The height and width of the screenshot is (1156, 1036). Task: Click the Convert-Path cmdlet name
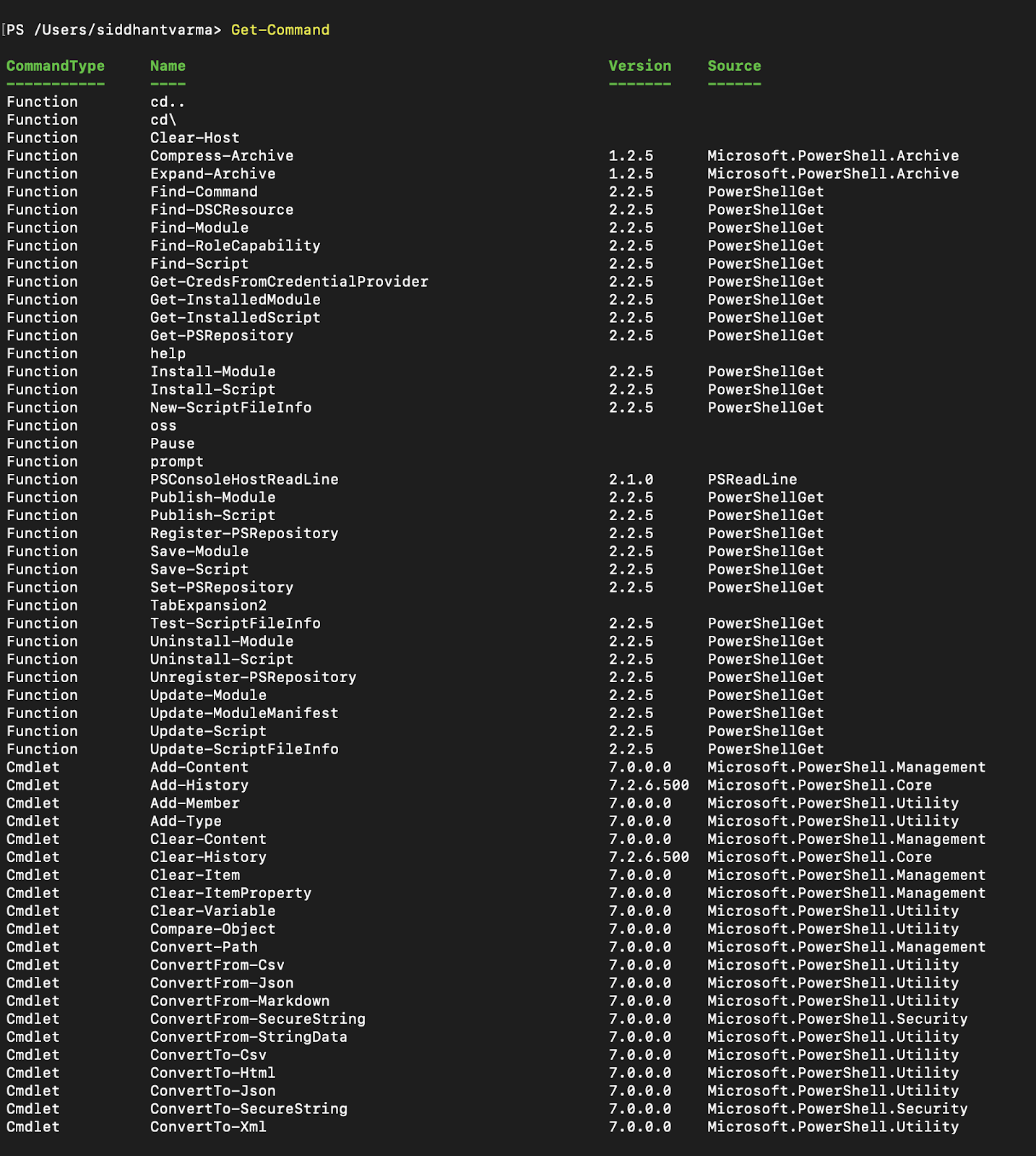[204, 947]
